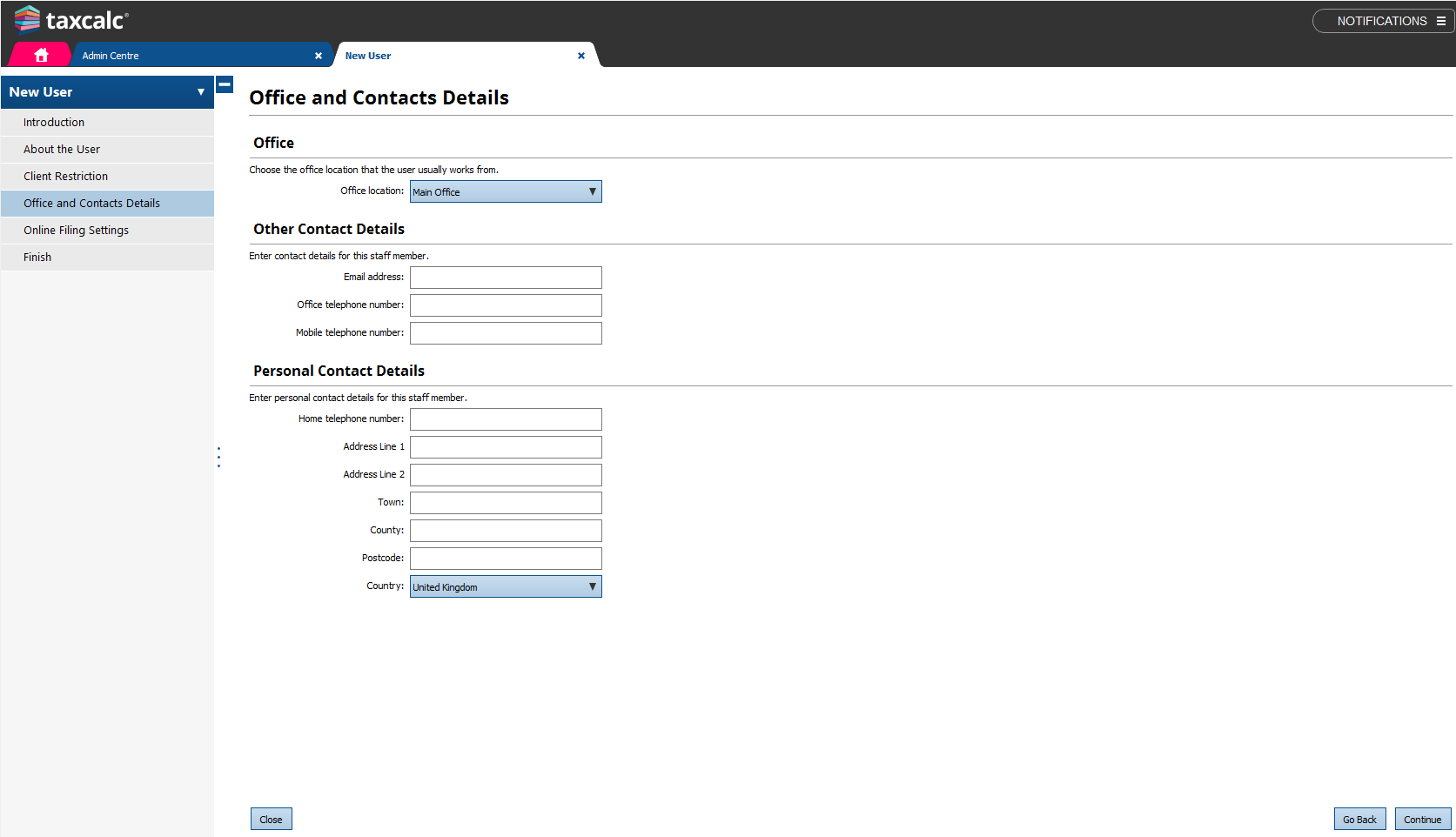Screen dimensions: 1456x837
Task: Click into the Postcode field
Action: (x=506, y=559)
